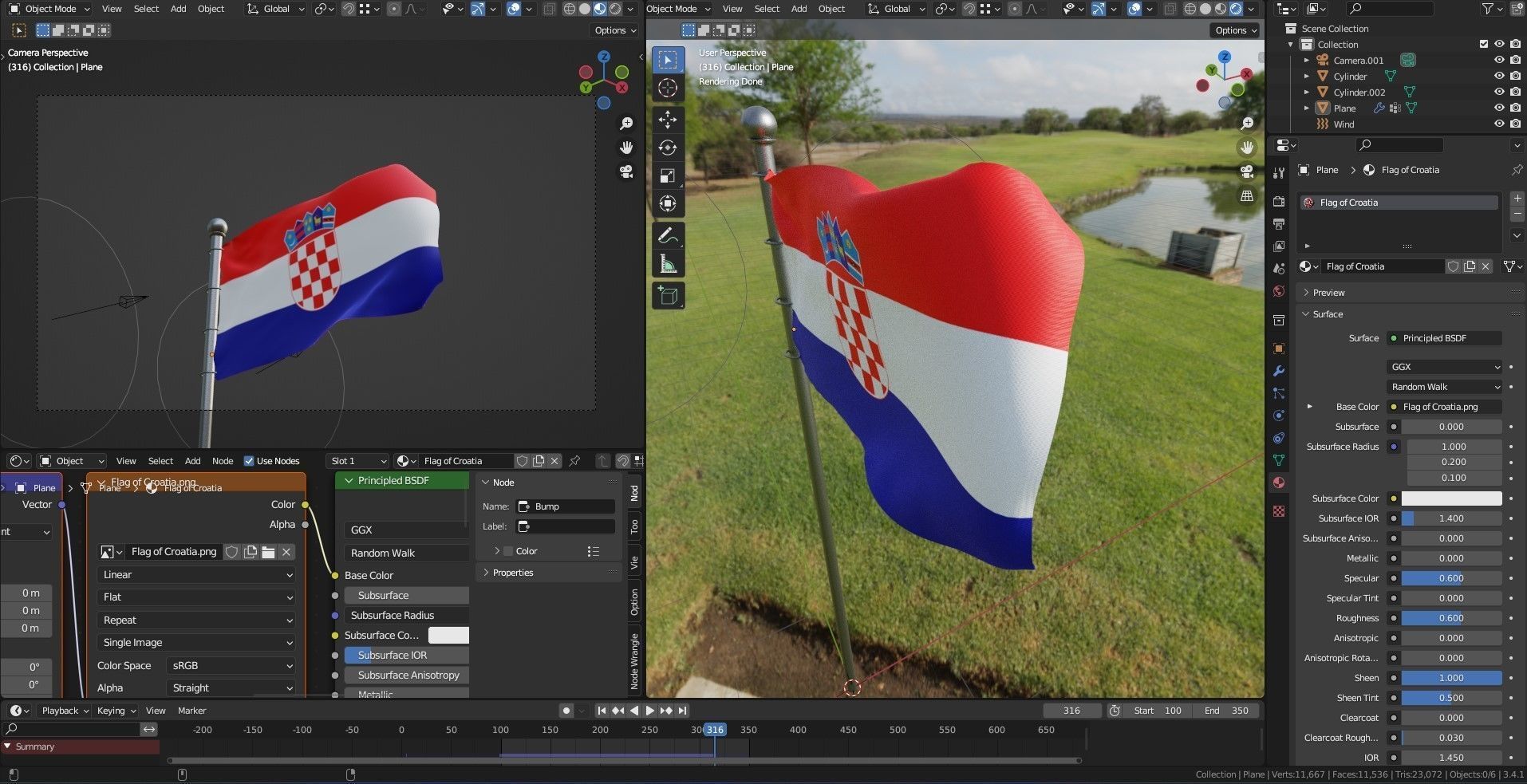Open Modifier properties wrench tab
This screenshot has height=784, width=1527.
[1279, 371]
